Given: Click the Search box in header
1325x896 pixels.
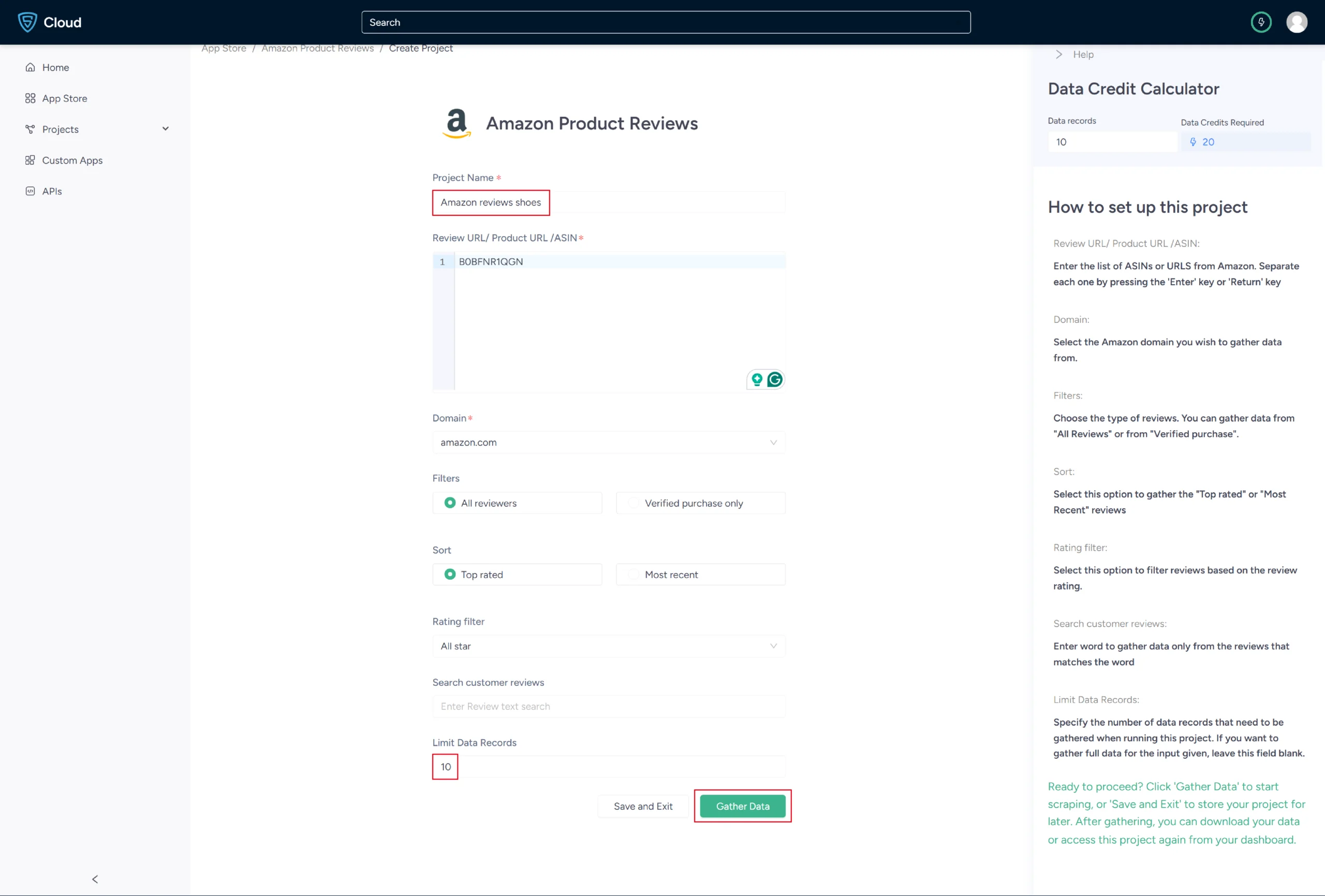Looking at the screenshot, I should click(x=666, y=22).
